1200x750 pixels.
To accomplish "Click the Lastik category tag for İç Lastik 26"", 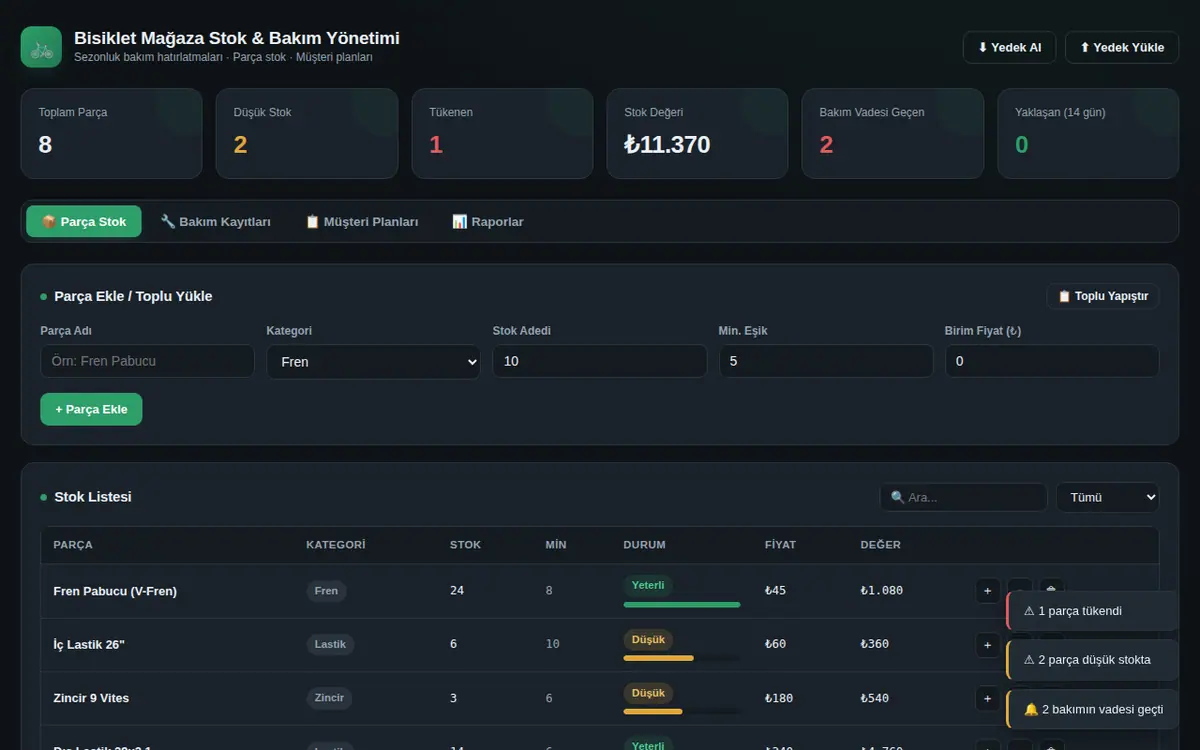I will pos(330,644).
